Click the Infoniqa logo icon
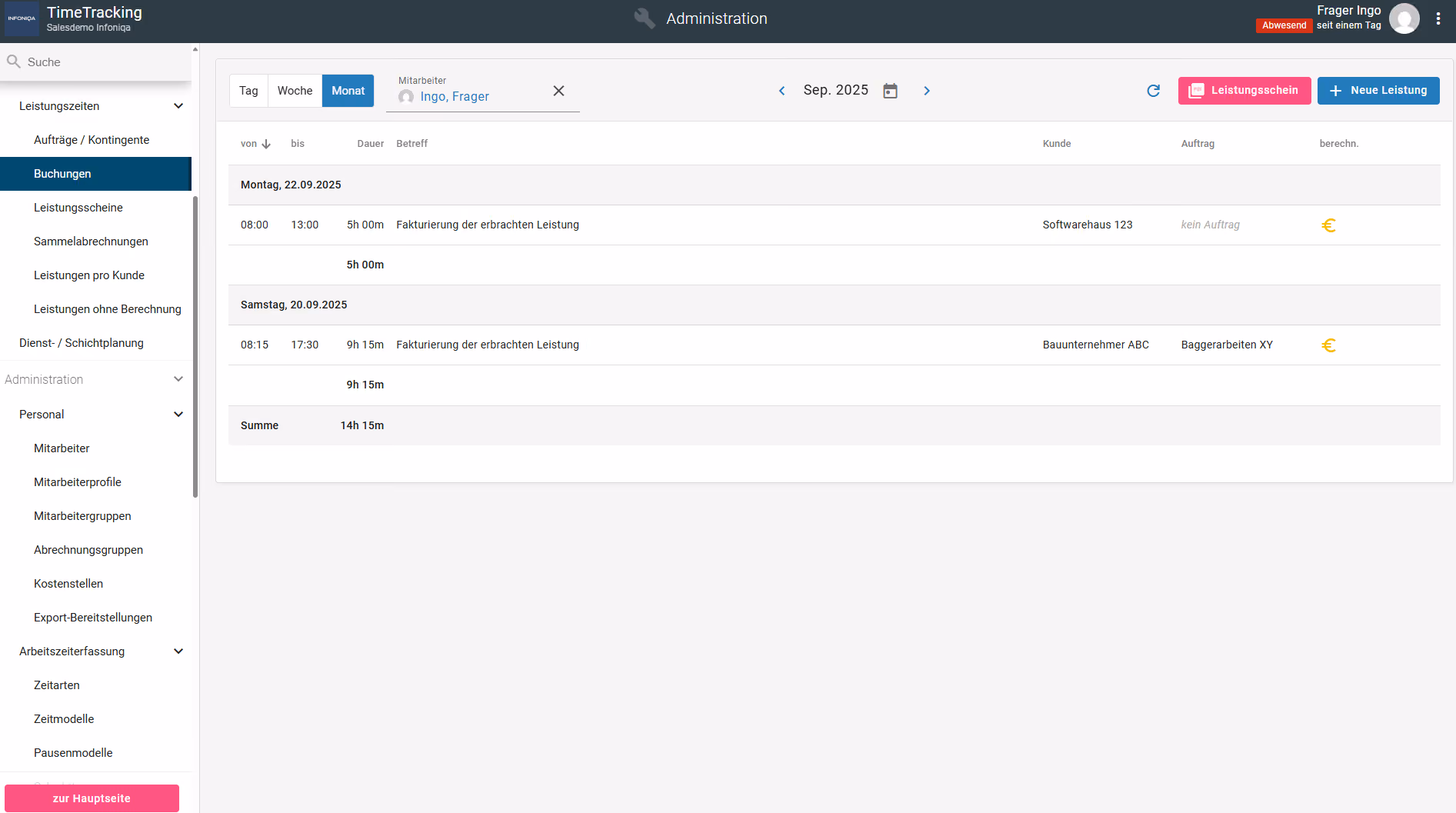The image size is (1456, 813). (x=22, y=18)
